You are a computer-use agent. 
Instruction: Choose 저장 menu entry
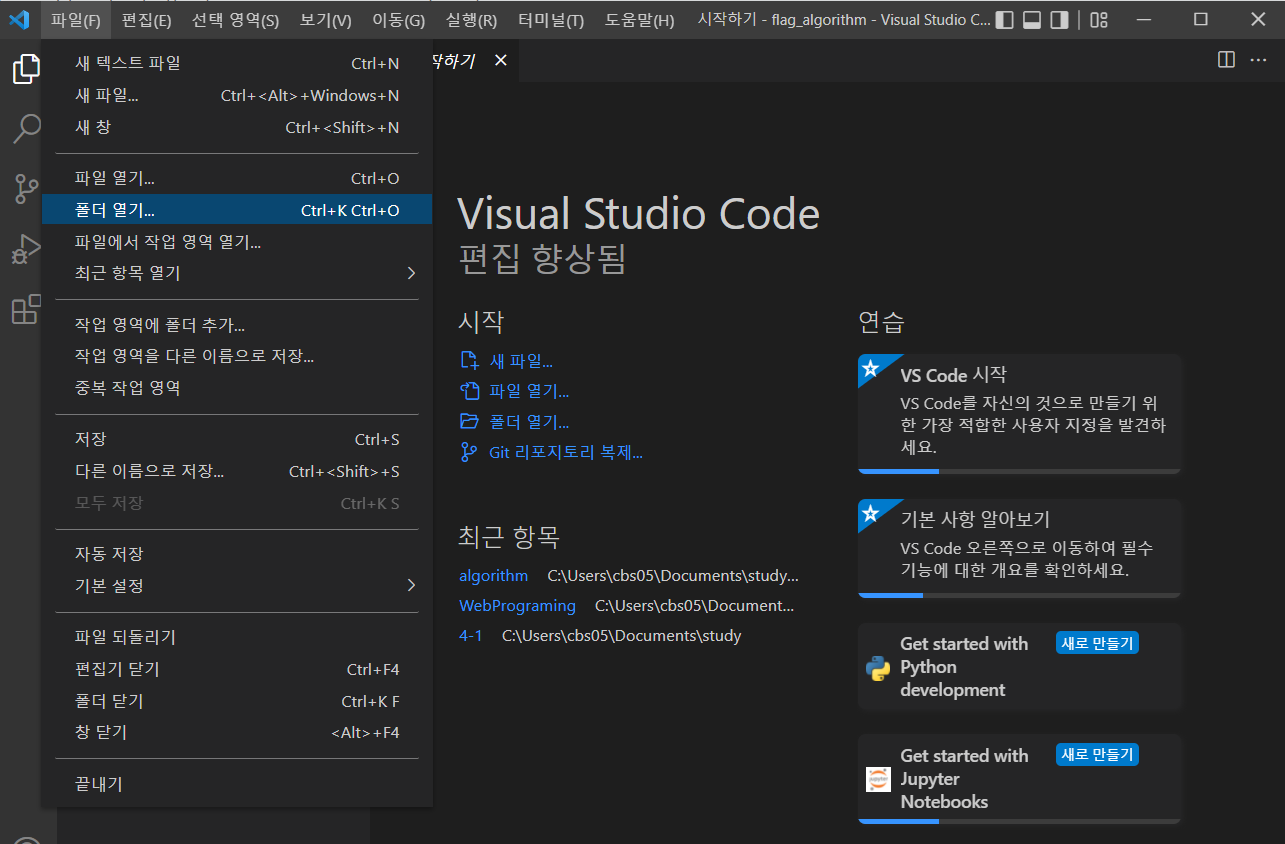(x=236, y=440)
